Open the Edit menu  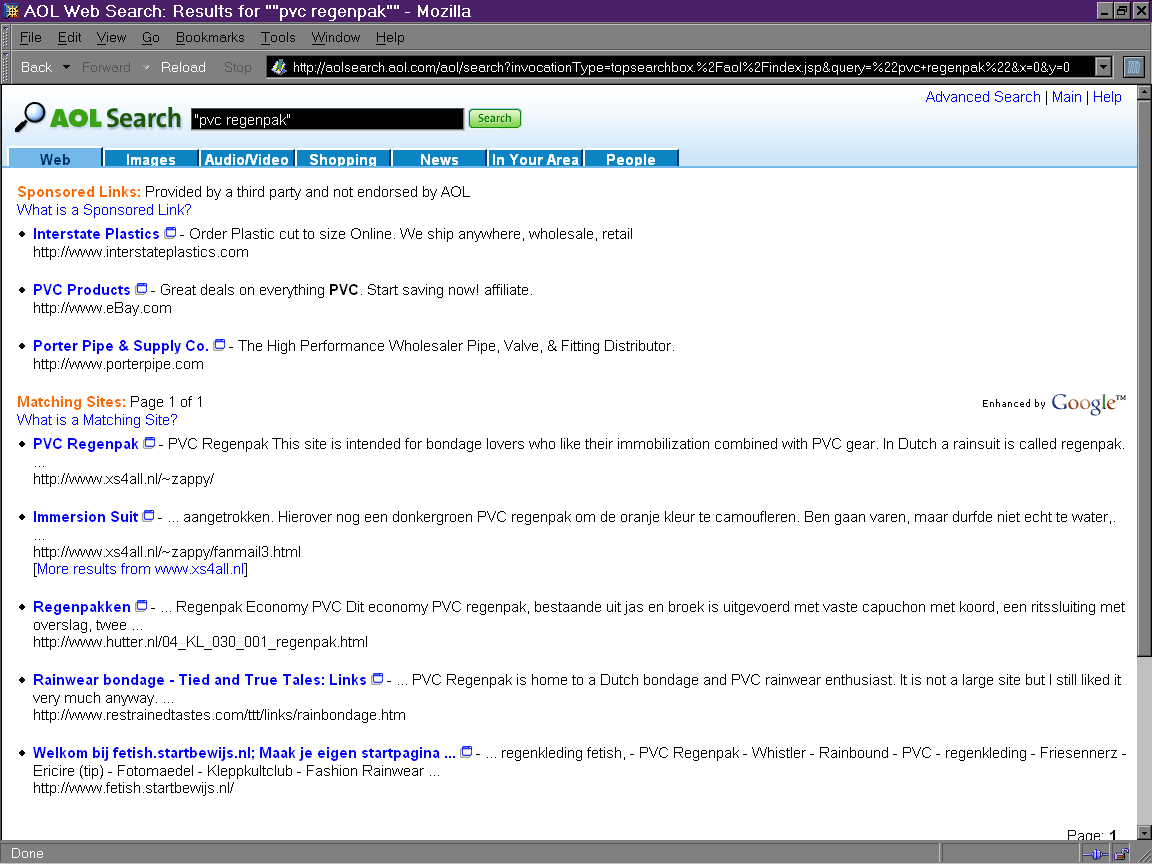click(x=70, y=37)
